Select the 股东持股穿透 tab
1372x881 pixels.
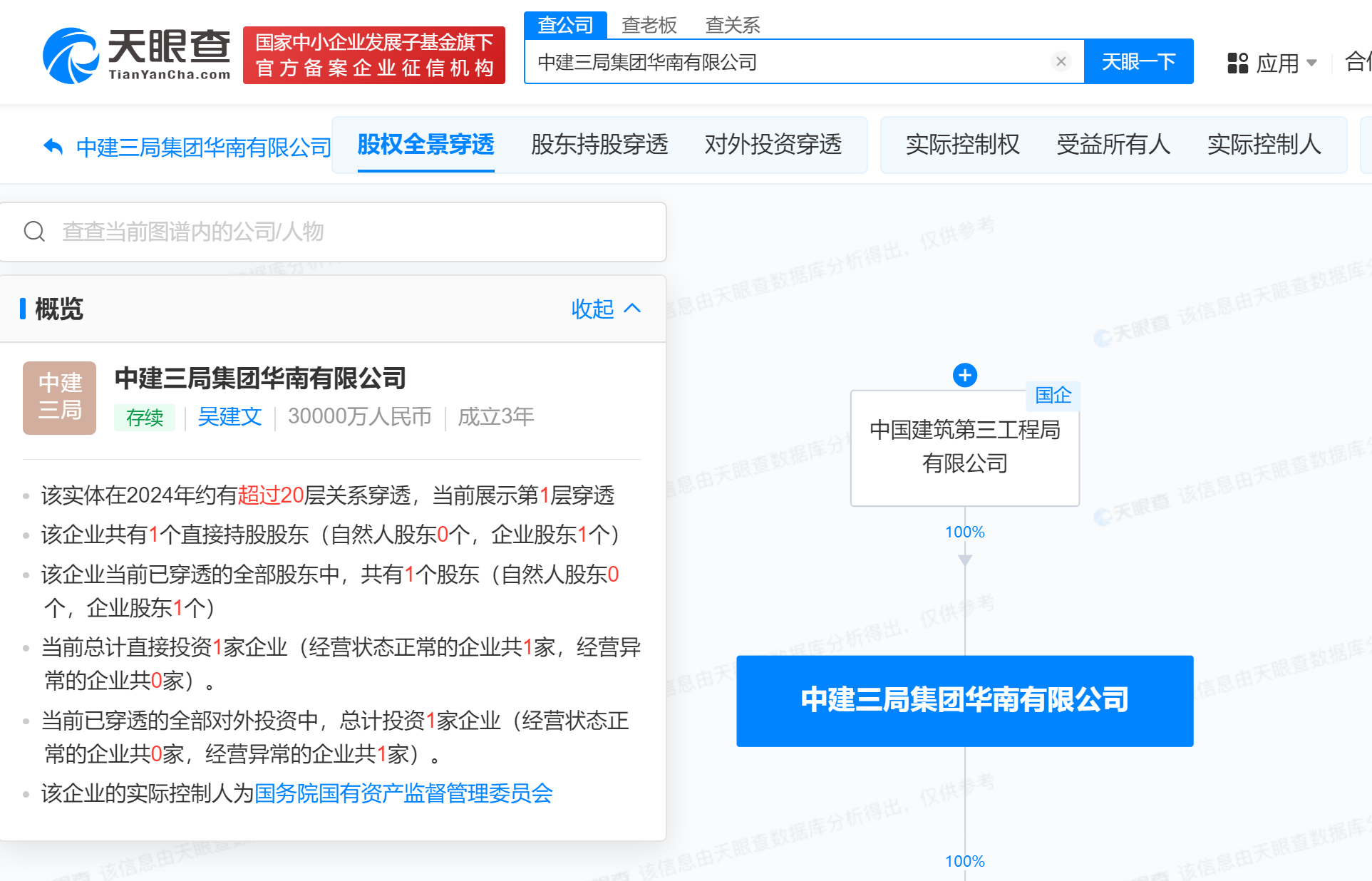point(599,145)
